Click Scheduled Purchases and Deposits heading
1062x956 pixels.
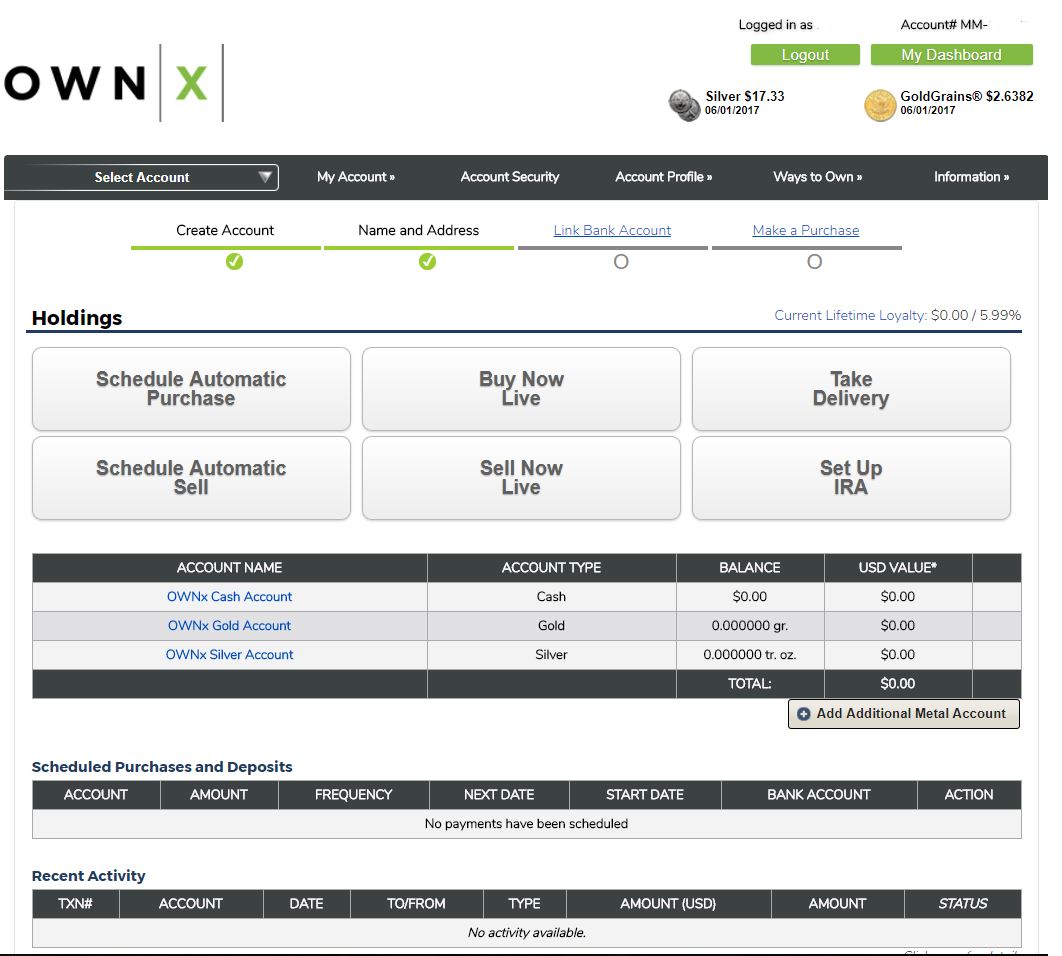click(x=162, y=767)
